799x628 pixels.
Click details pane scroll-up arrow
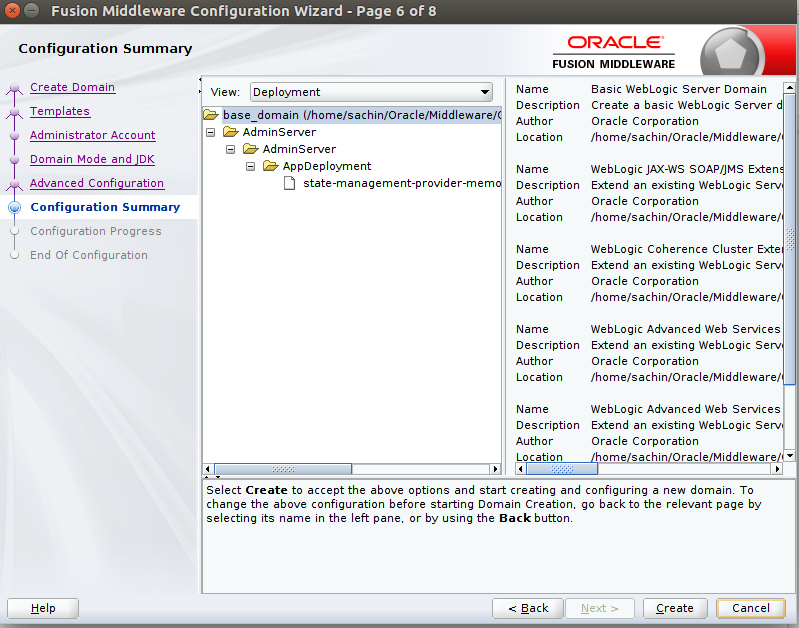click(789, 88)
